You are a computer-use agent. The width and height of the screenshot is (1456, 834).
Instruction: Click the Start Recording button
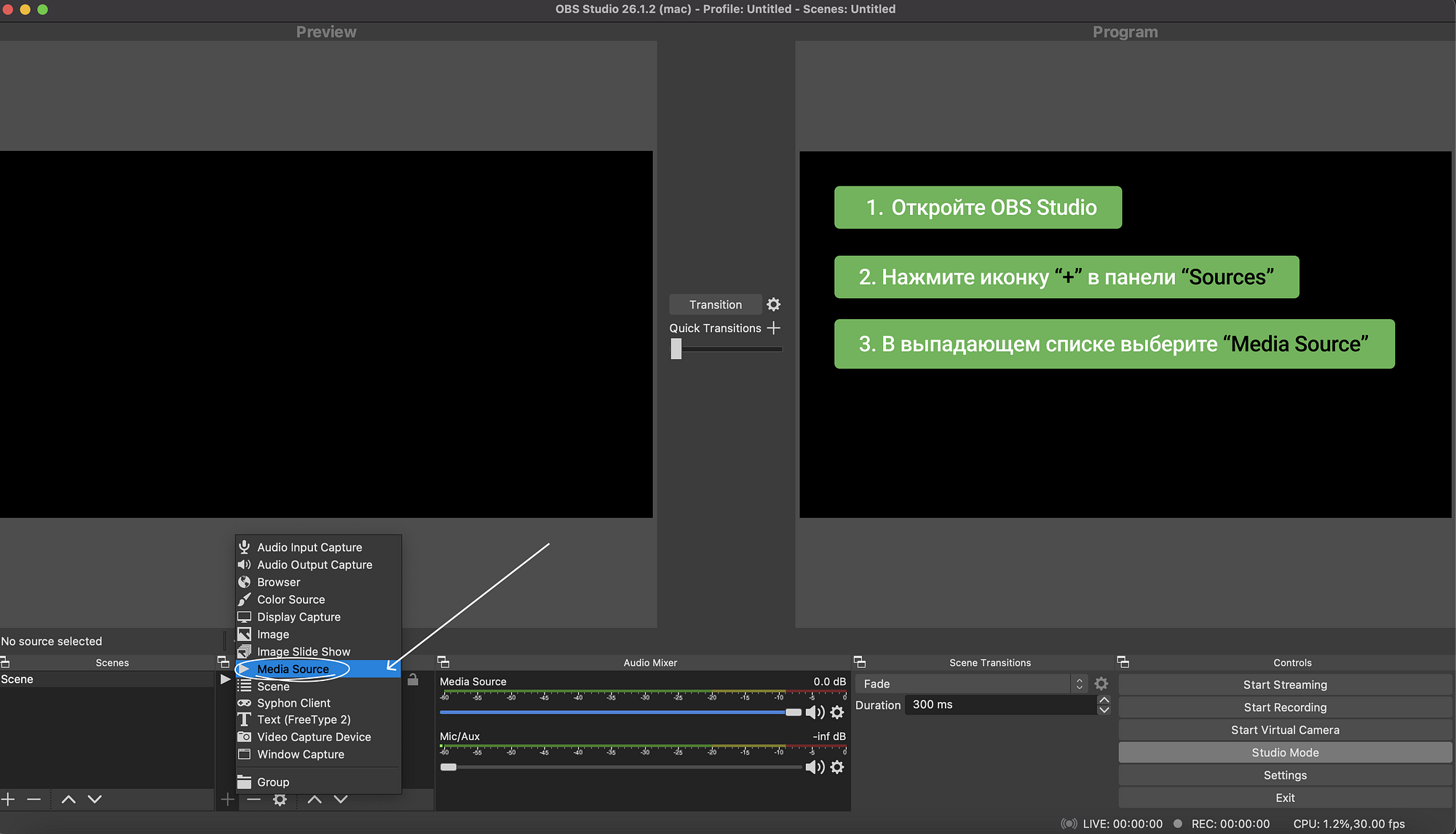(1284, 707)
